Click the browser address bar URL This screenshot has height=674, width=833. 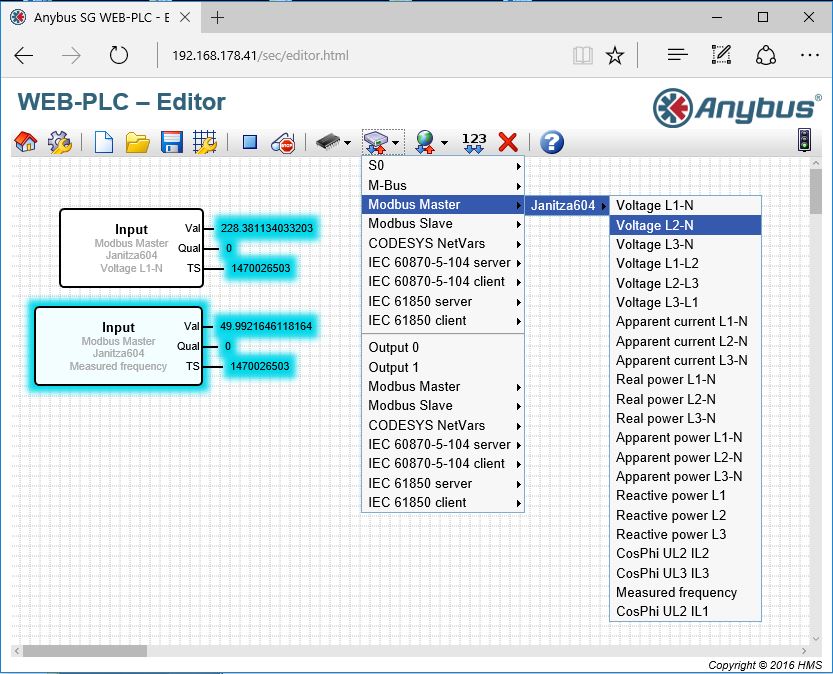click(260, 55)
